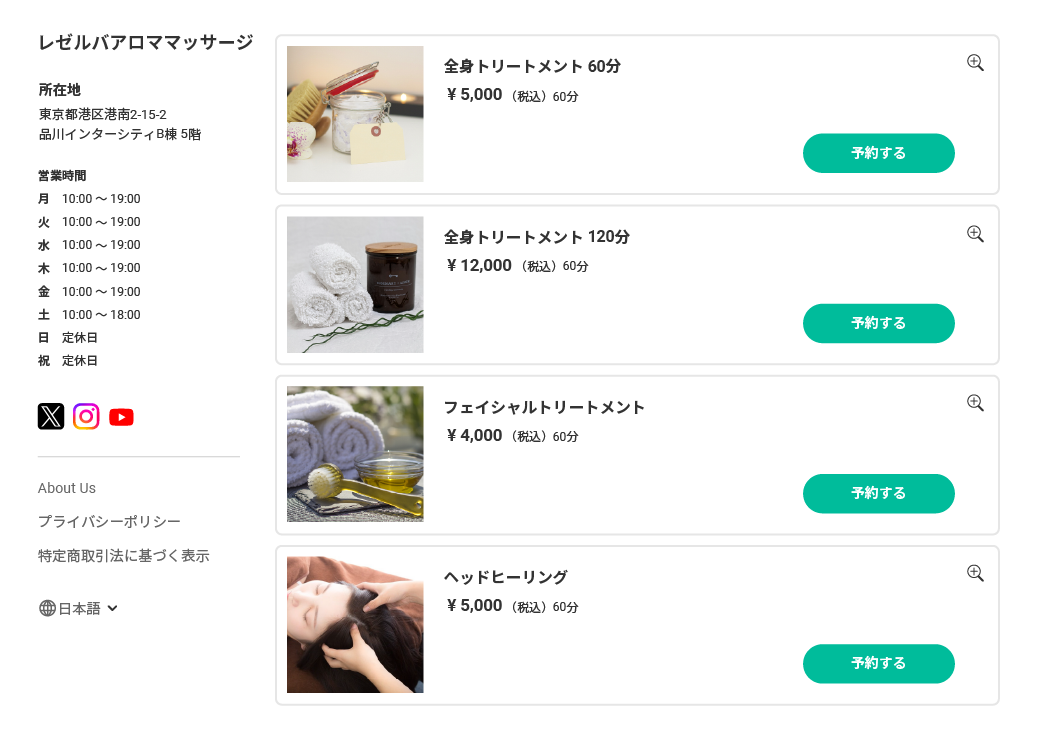This screenshot has height=740, width=1037.
Task: Expand the 日本語 language dropdown
Action: [x=112, y=608]
